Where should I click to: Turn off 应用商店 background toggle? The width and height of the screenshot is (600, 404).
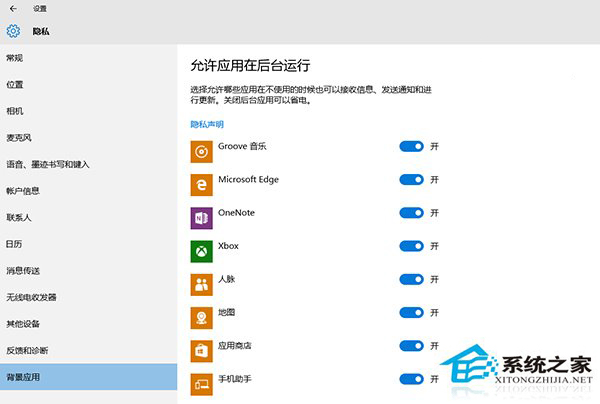pyautogui.click(x=411, y=346)
